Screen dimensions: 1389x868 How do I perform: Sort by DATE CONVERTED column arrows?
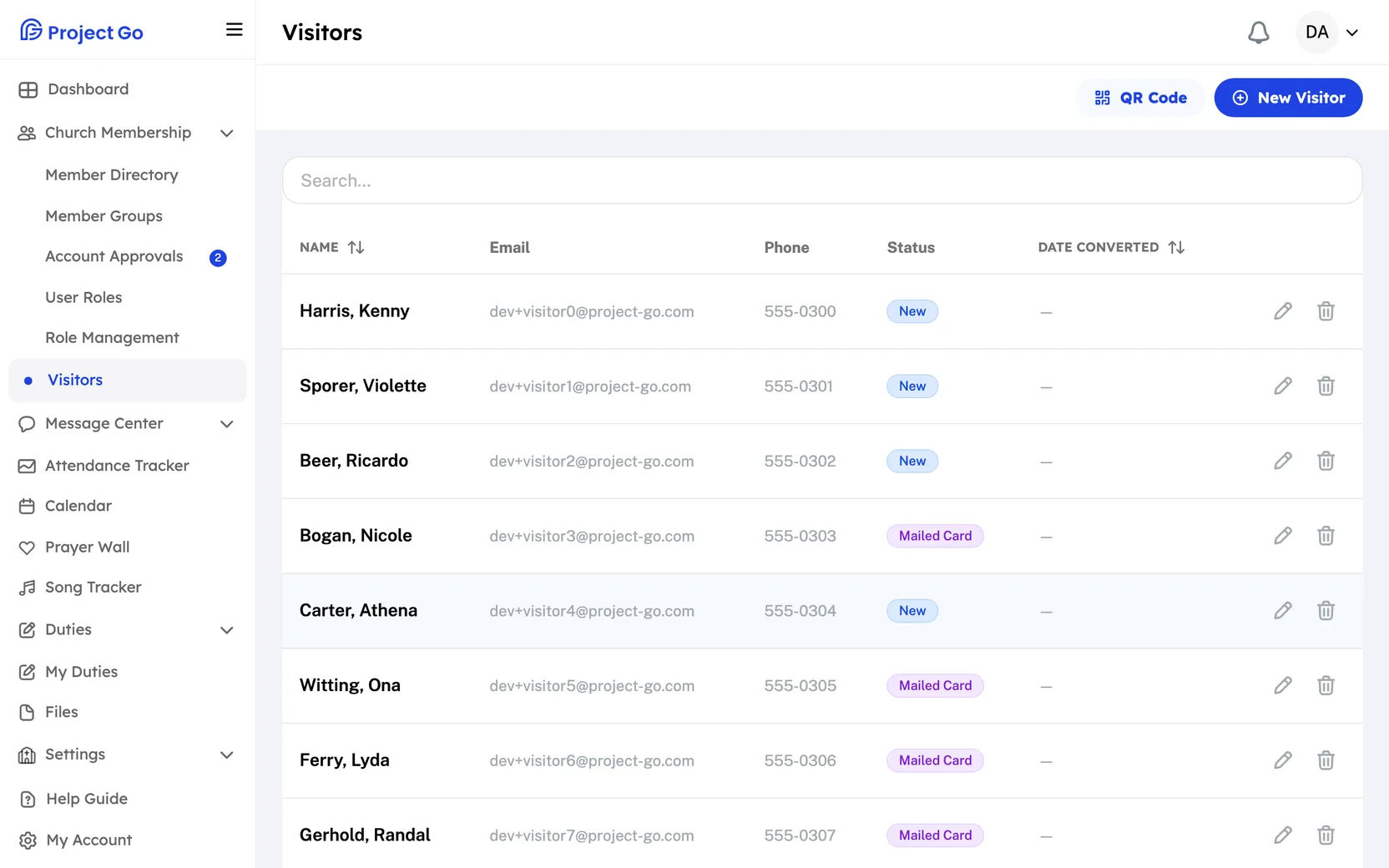coord(1176,247)
